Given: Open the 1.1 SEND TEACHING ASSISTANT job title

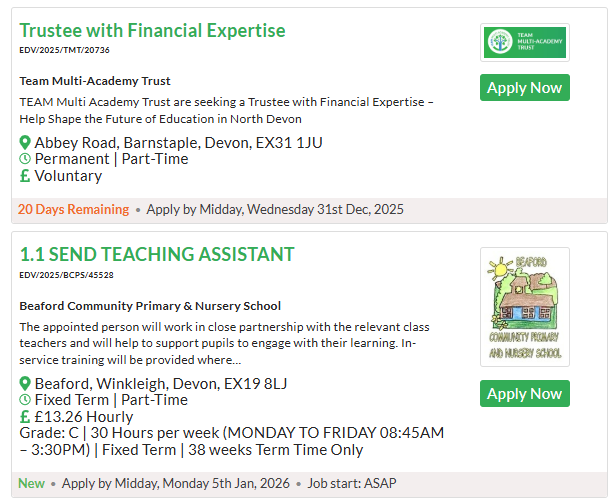Looking at the screenshot, I should point(157,254).
